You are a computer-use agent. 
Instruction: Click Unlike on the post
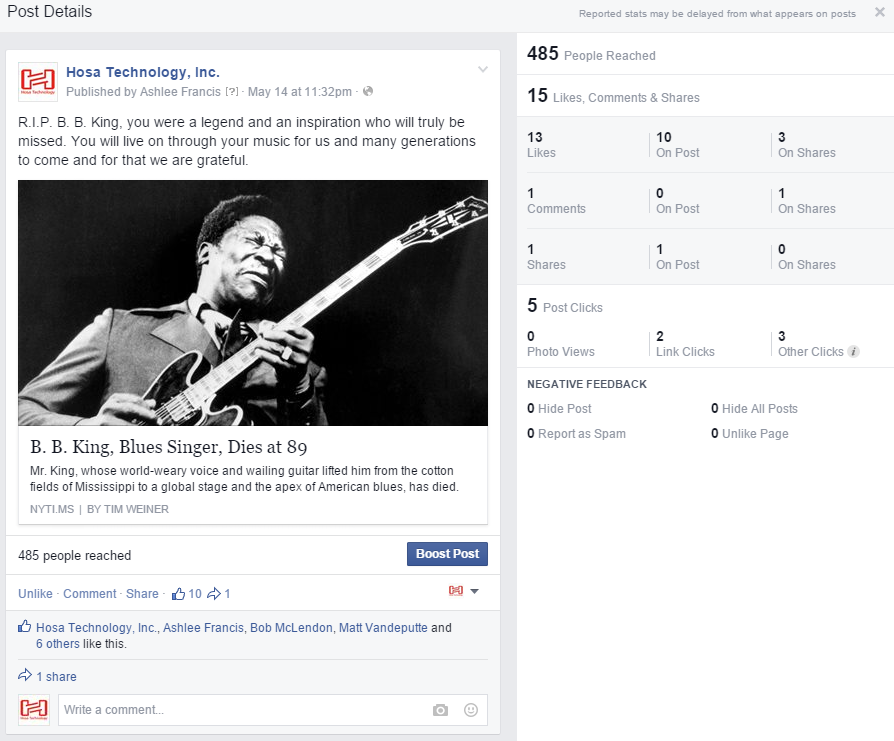35,594
